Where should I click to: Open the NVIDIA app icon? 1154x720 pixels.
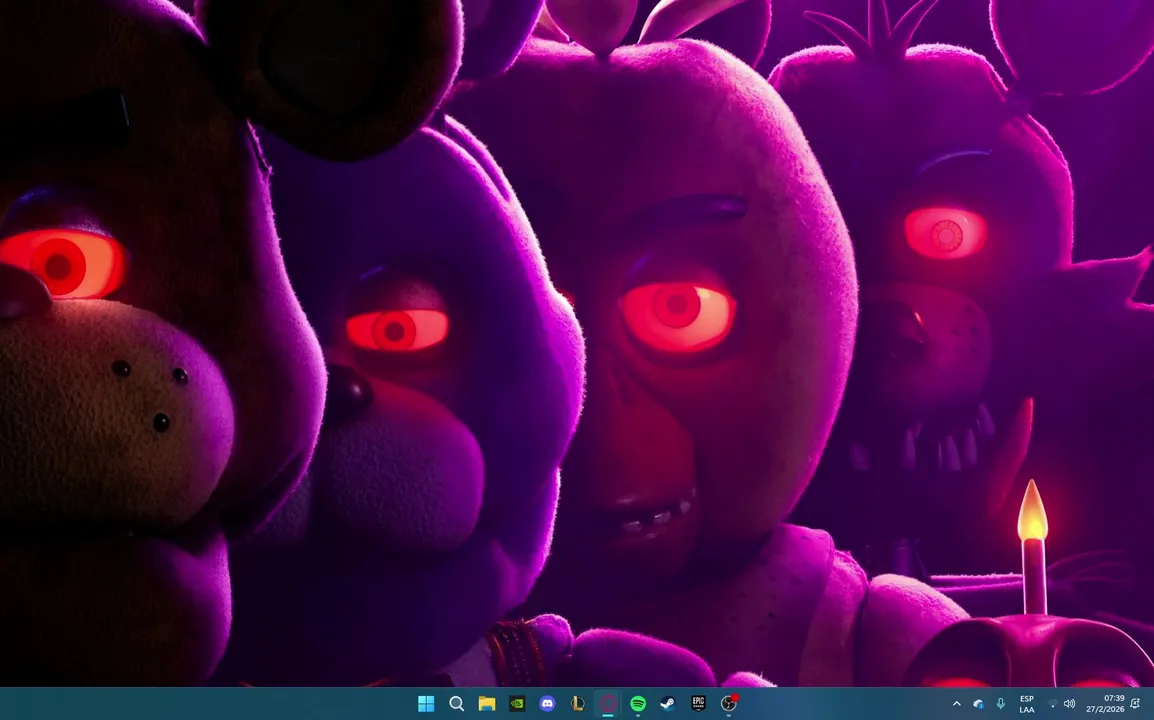(x=517, y=704)
